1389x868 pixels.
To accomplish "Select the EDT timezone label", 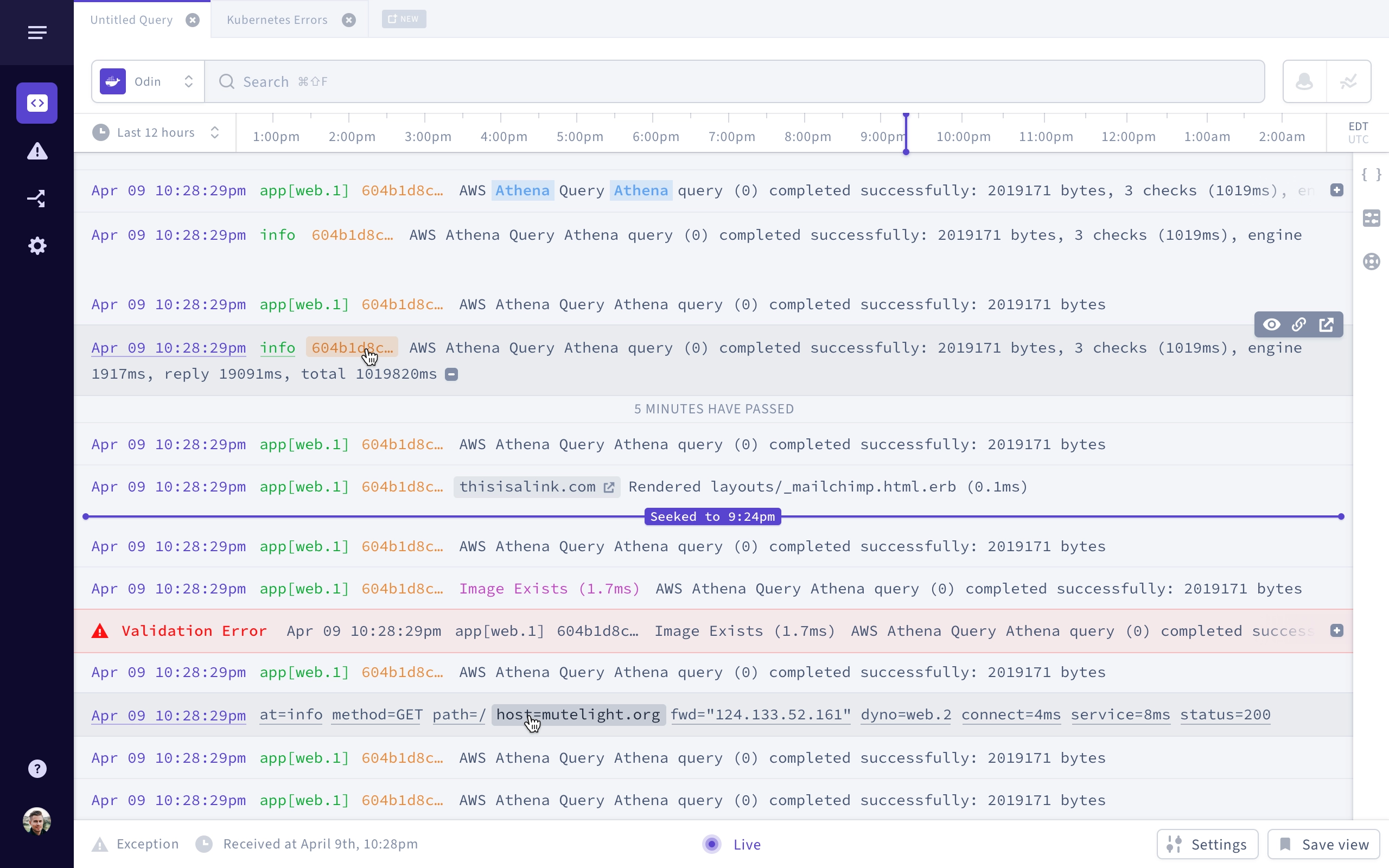I will tap(1358, 126).
